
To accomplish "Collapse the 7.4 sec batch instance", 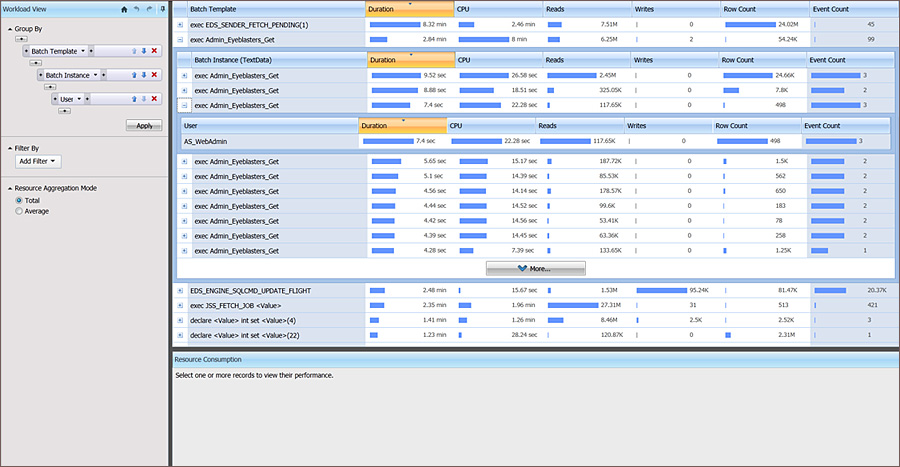I will click(184, 105).
